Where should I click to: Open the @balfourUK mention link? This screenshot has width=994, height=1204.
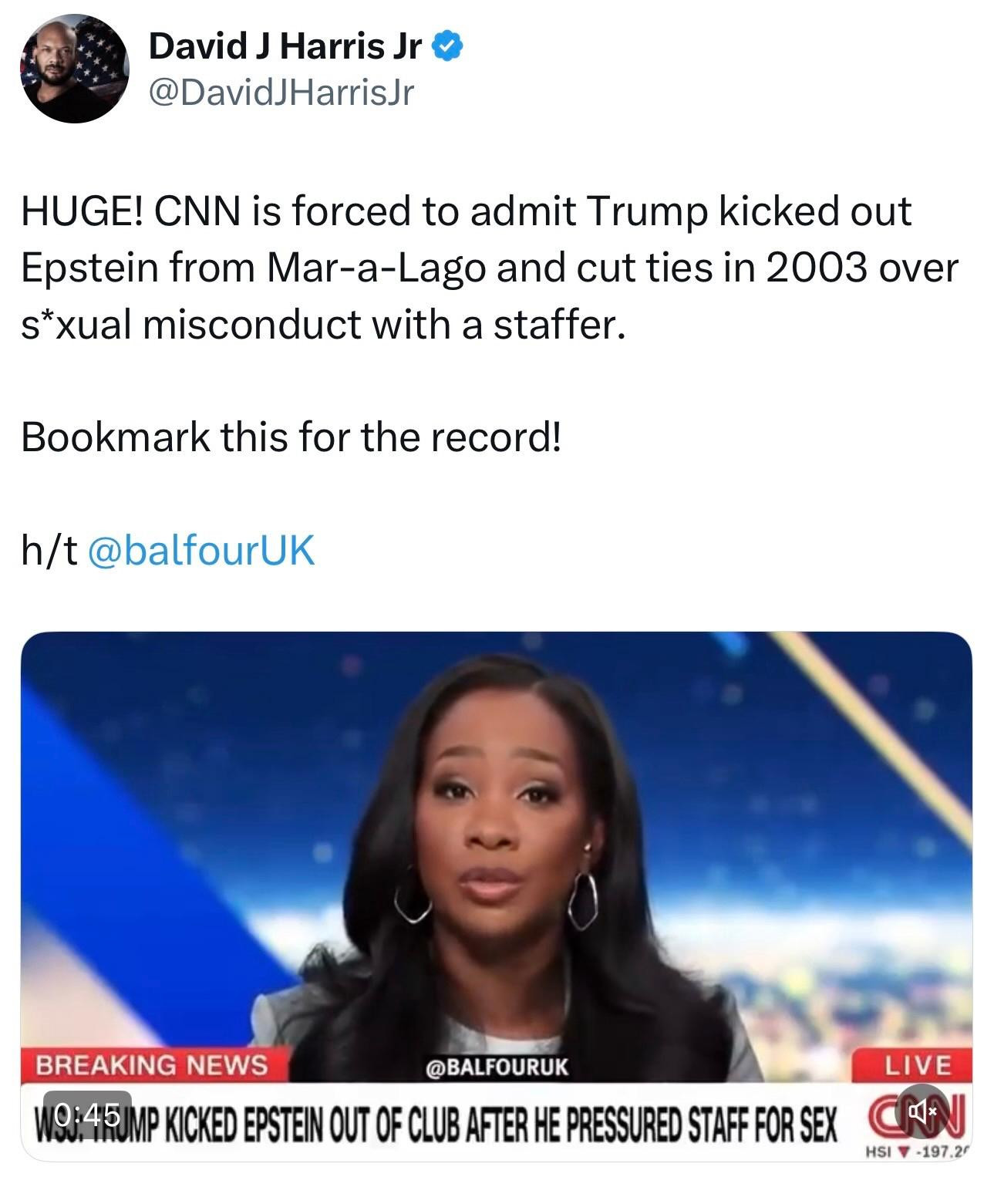click(201, 551)
